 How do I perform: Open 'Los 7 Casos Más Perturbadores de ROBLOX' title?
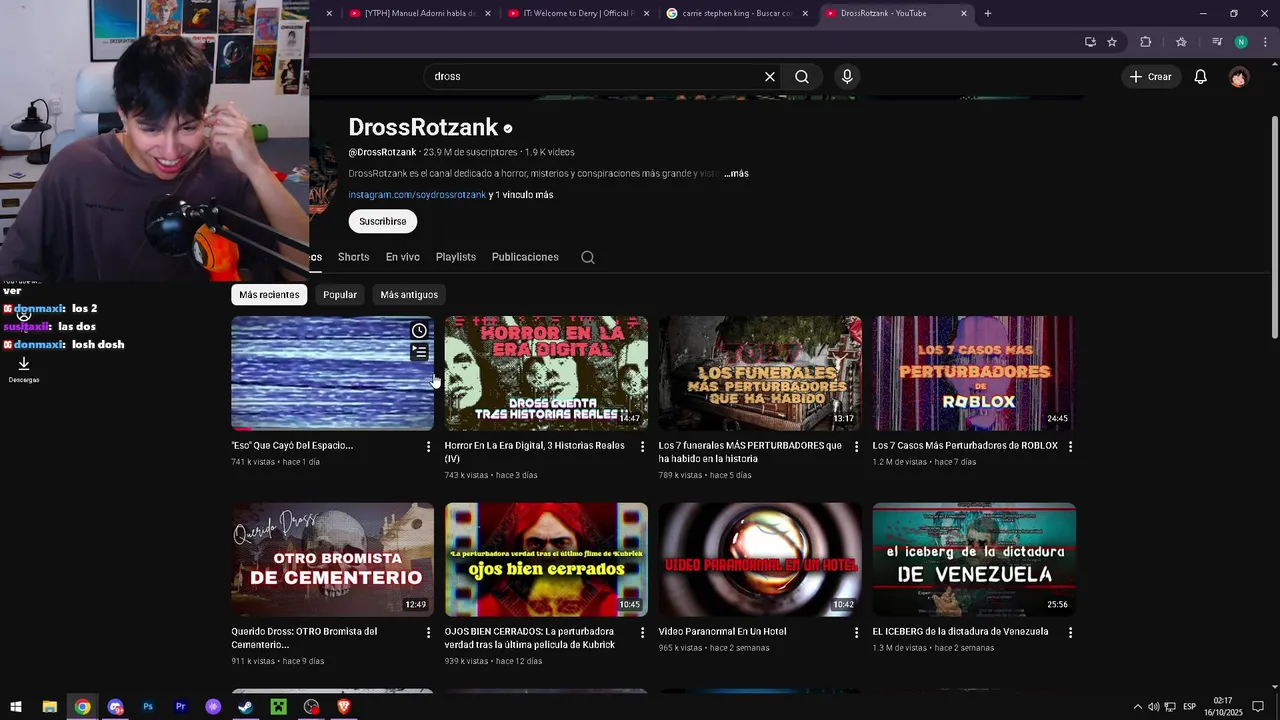pyautogui.click(x=965, y=446)
